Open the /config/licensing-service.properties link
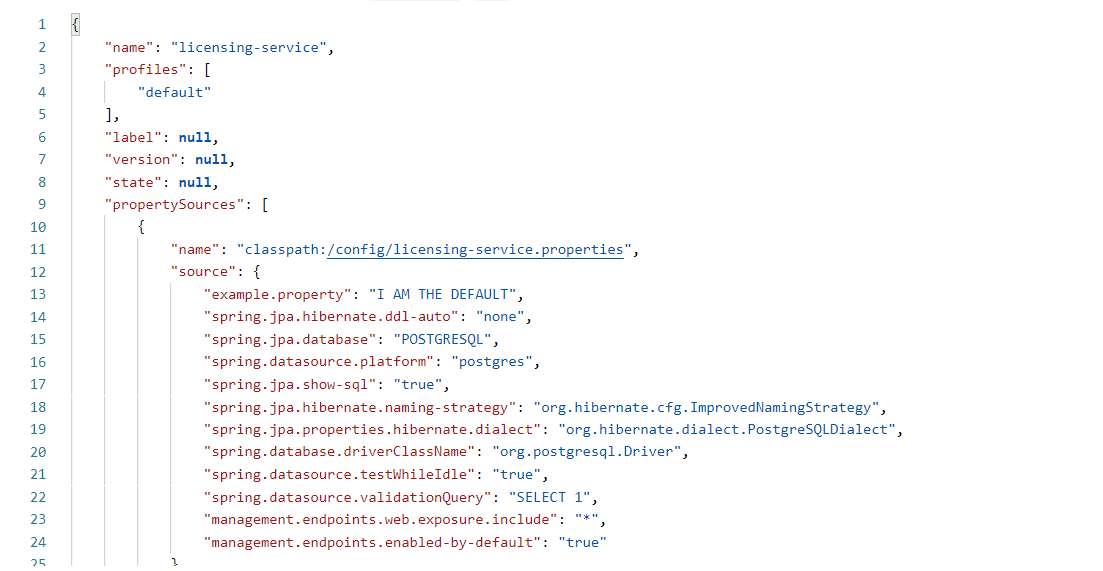This screenshot has width=1103, height=571. (x=476, y=250)
